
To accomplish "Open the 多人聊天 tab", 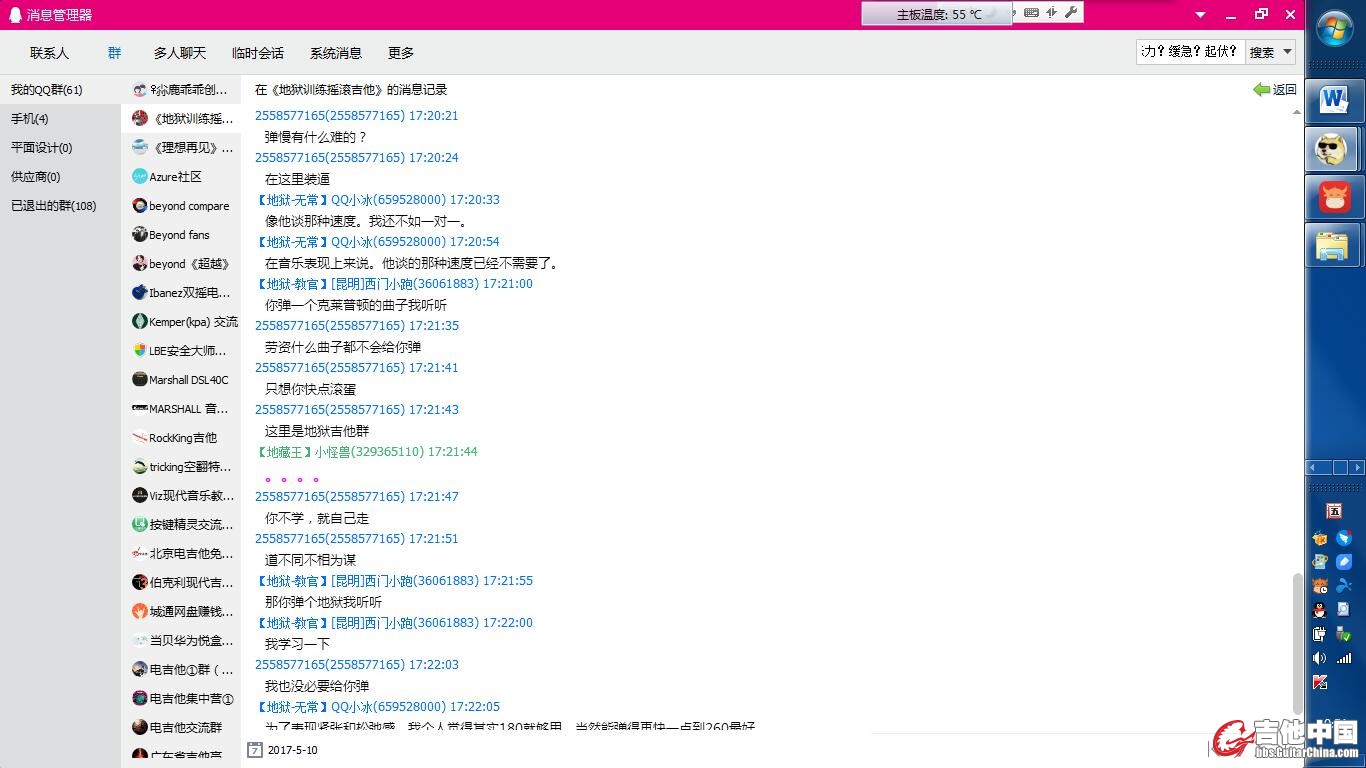I will (x=180, y=53).
